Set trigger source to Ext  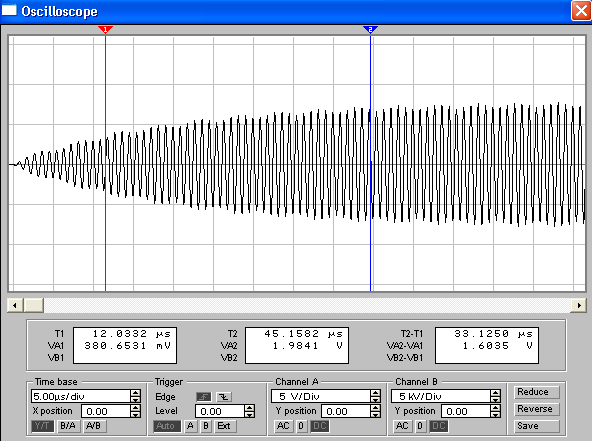click(225, 426)
